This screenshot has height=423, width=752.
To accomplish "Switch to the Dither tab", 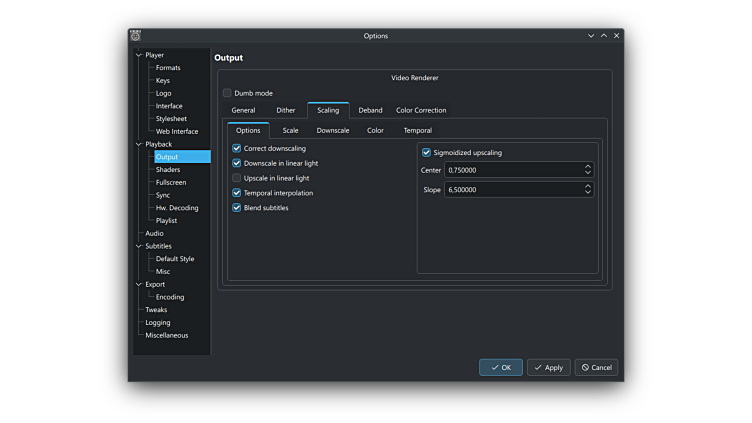I will pyautogui.click(x=286, y=110).
